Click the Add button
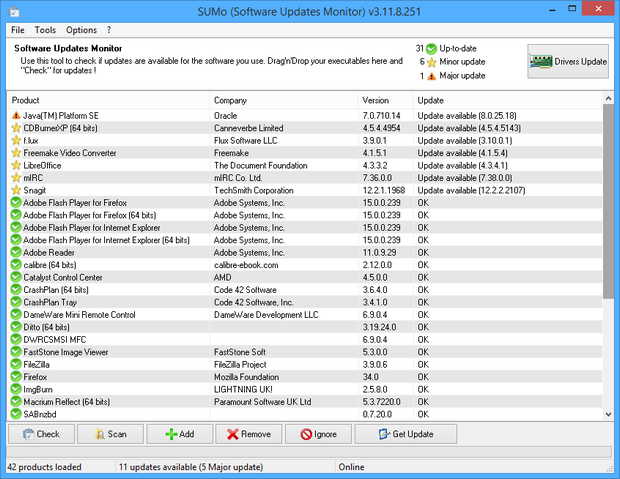This screenshot has height=479, width=620. click(180, 434)
